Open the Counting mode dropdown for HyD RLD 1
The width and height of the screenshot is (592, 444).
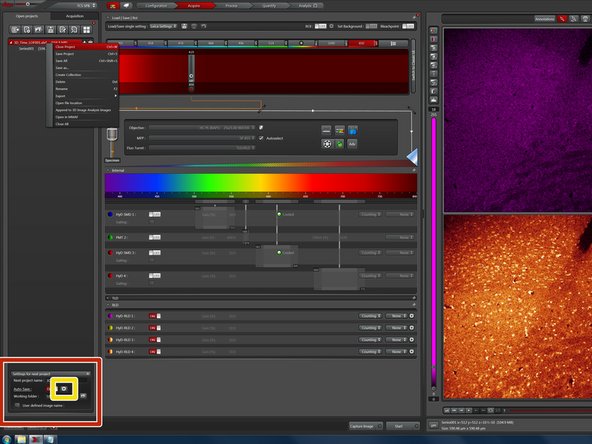coord(370,316)
